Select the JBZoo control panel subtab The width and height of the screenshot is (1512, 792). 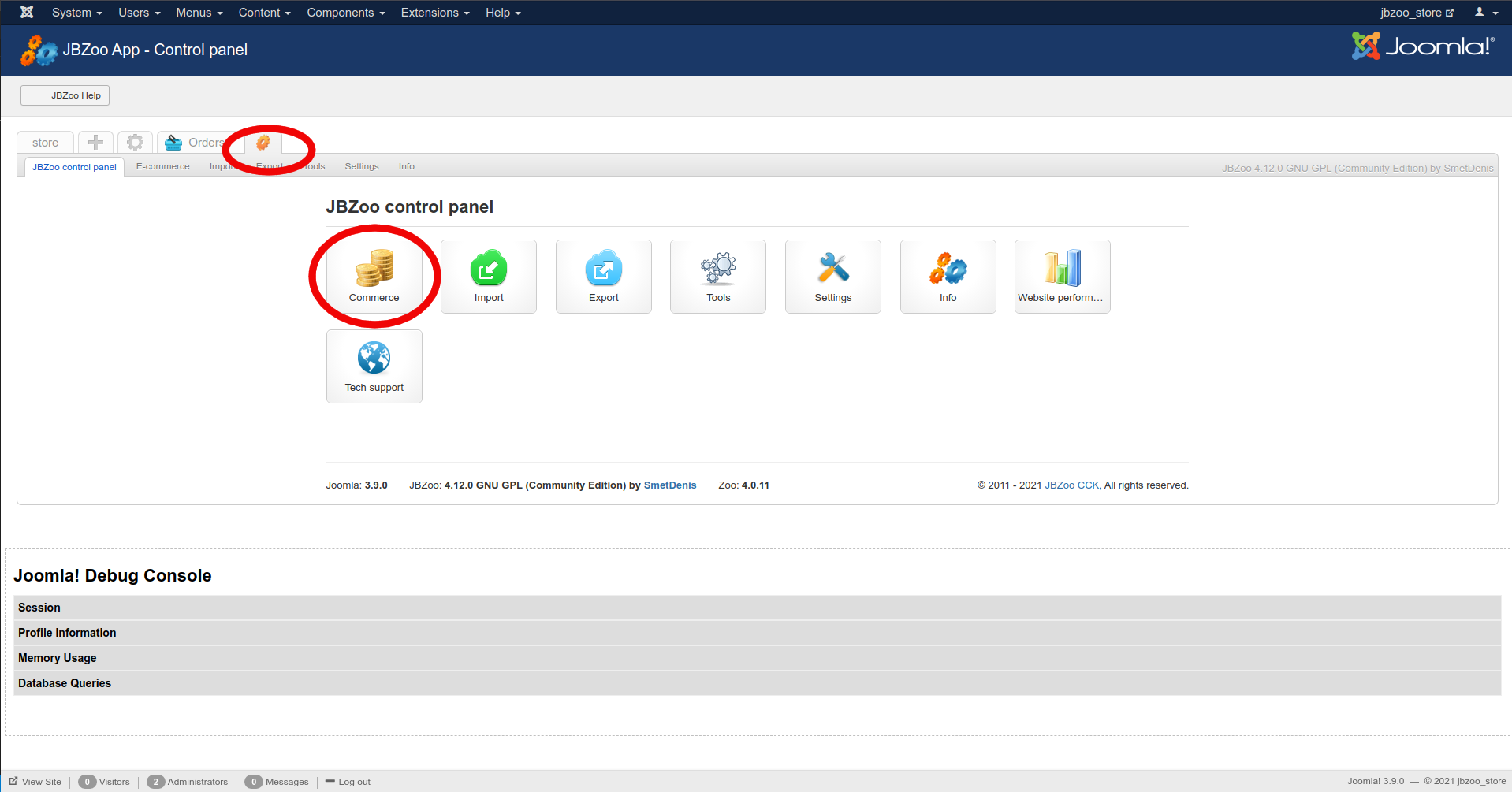[74, 166]
